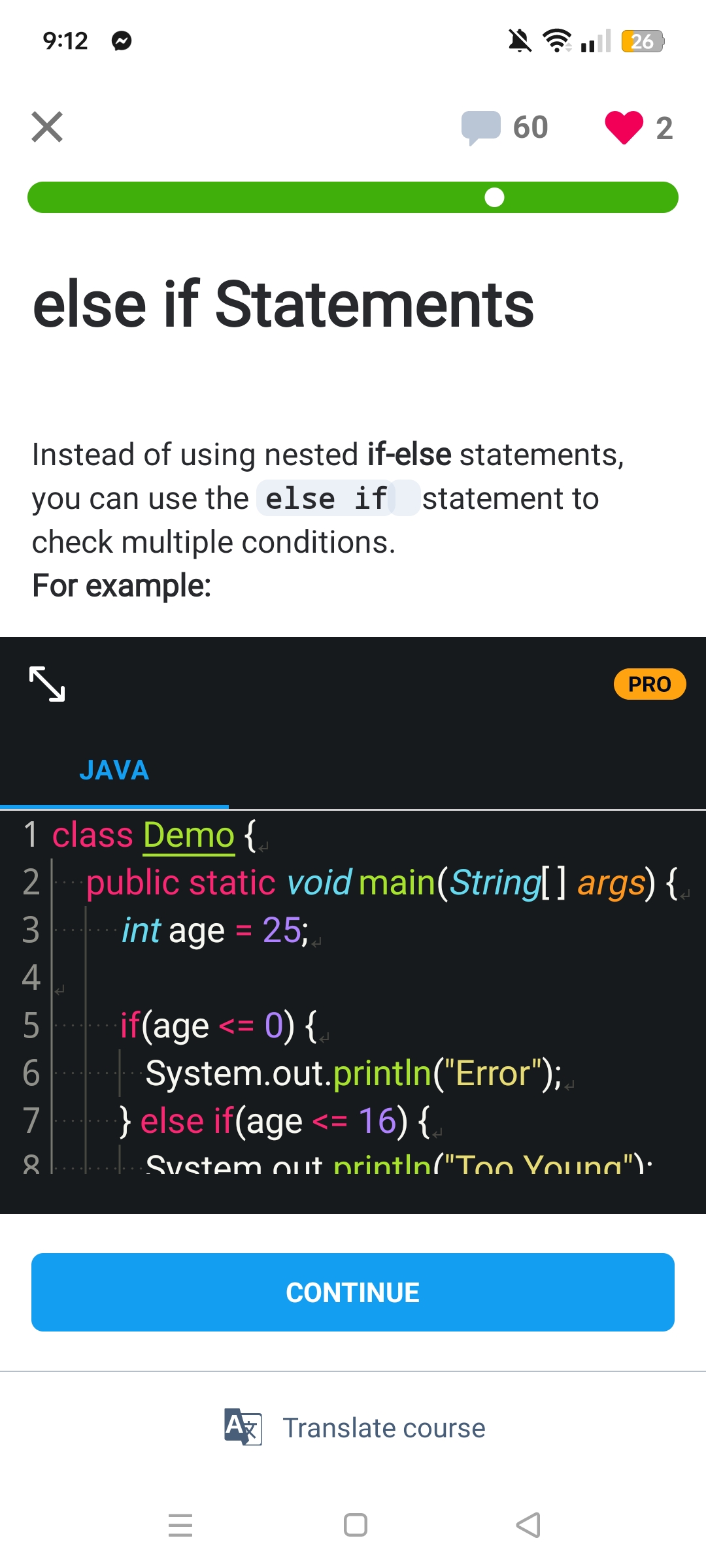Tap the 'else if Statements' heading
Image resolution: width=706 pixels, height=1568 pixels.
point(283,304)
